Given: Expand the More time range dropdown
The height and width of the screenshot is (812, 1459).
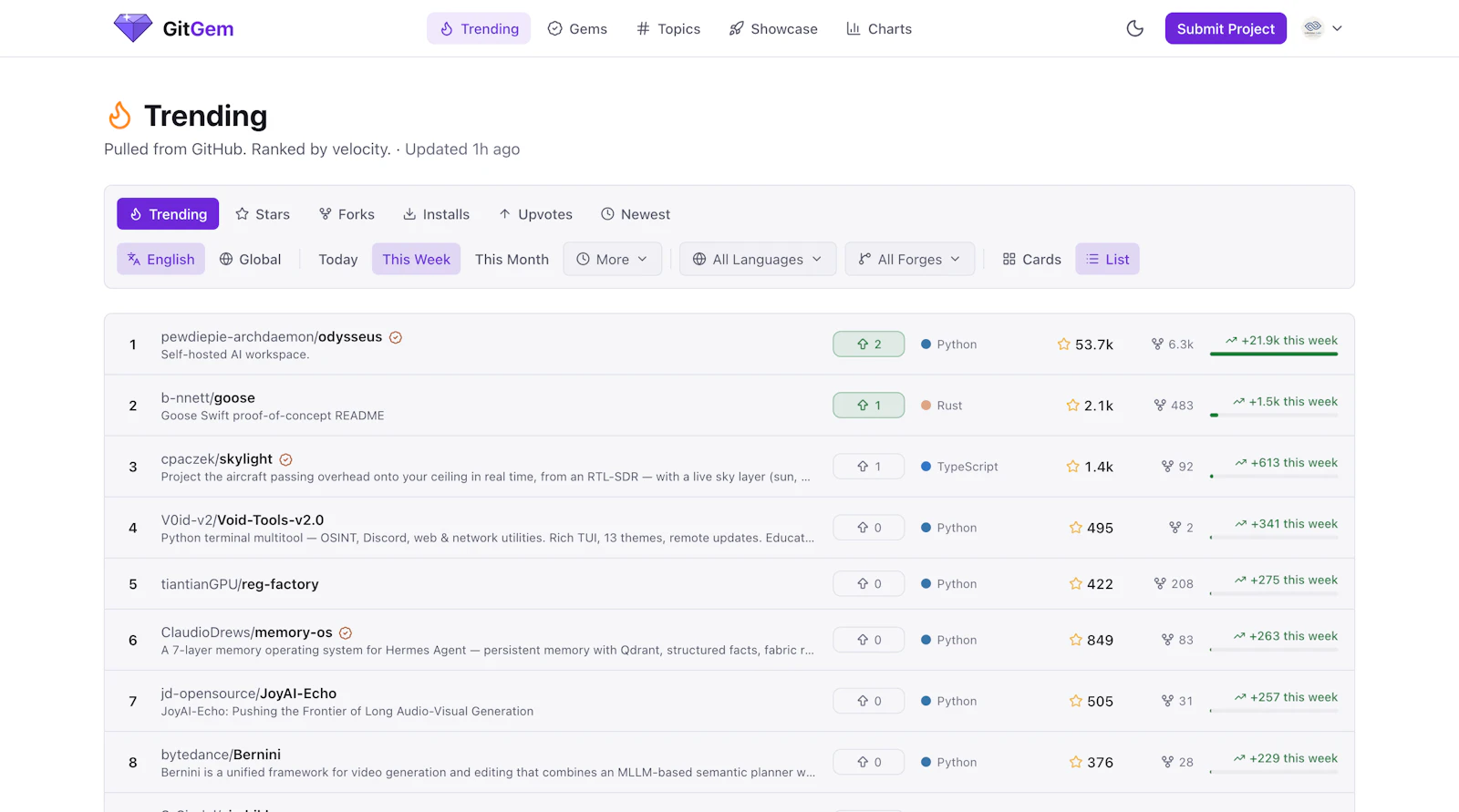Looking at the screenshot, I should 612,259.
